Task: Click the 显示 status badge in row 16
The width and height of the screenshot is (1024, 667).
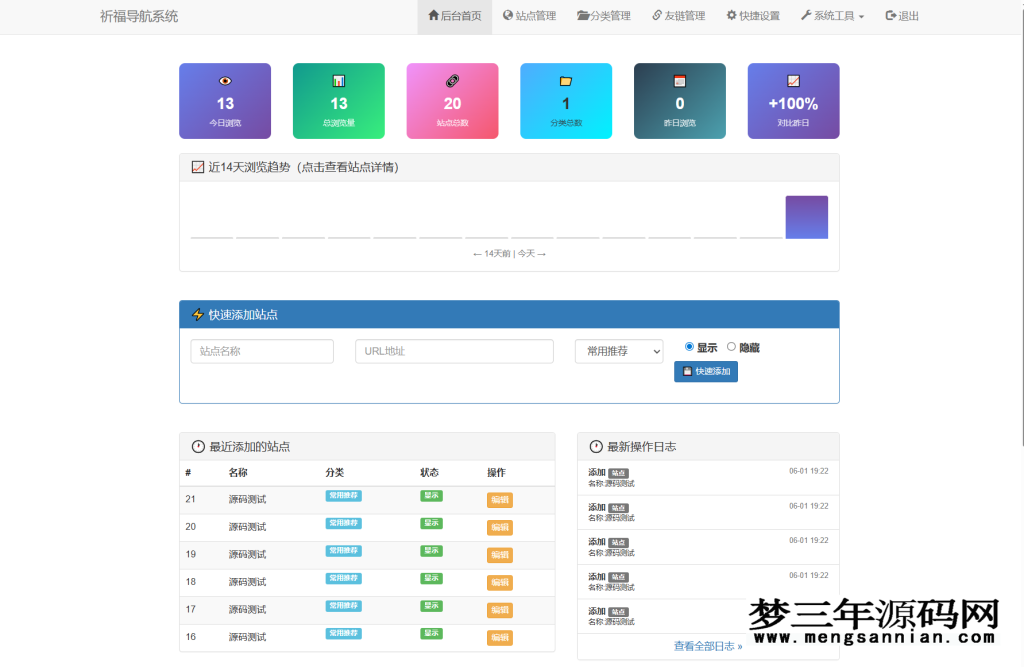Action: tap(431, 633)
